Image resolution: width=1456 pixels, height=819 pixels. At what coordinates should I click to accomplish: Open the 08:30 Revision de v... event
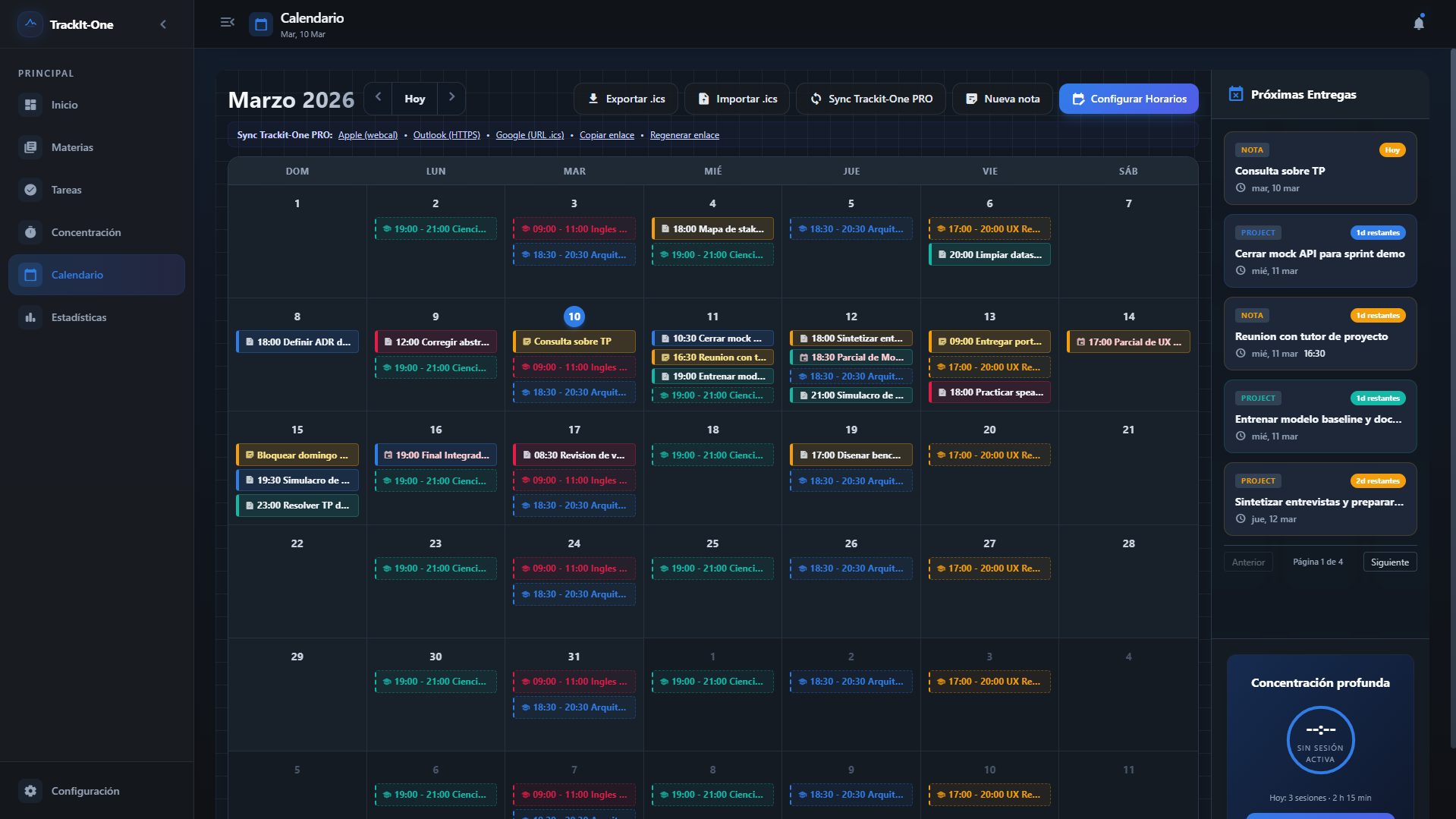[574, 455]
